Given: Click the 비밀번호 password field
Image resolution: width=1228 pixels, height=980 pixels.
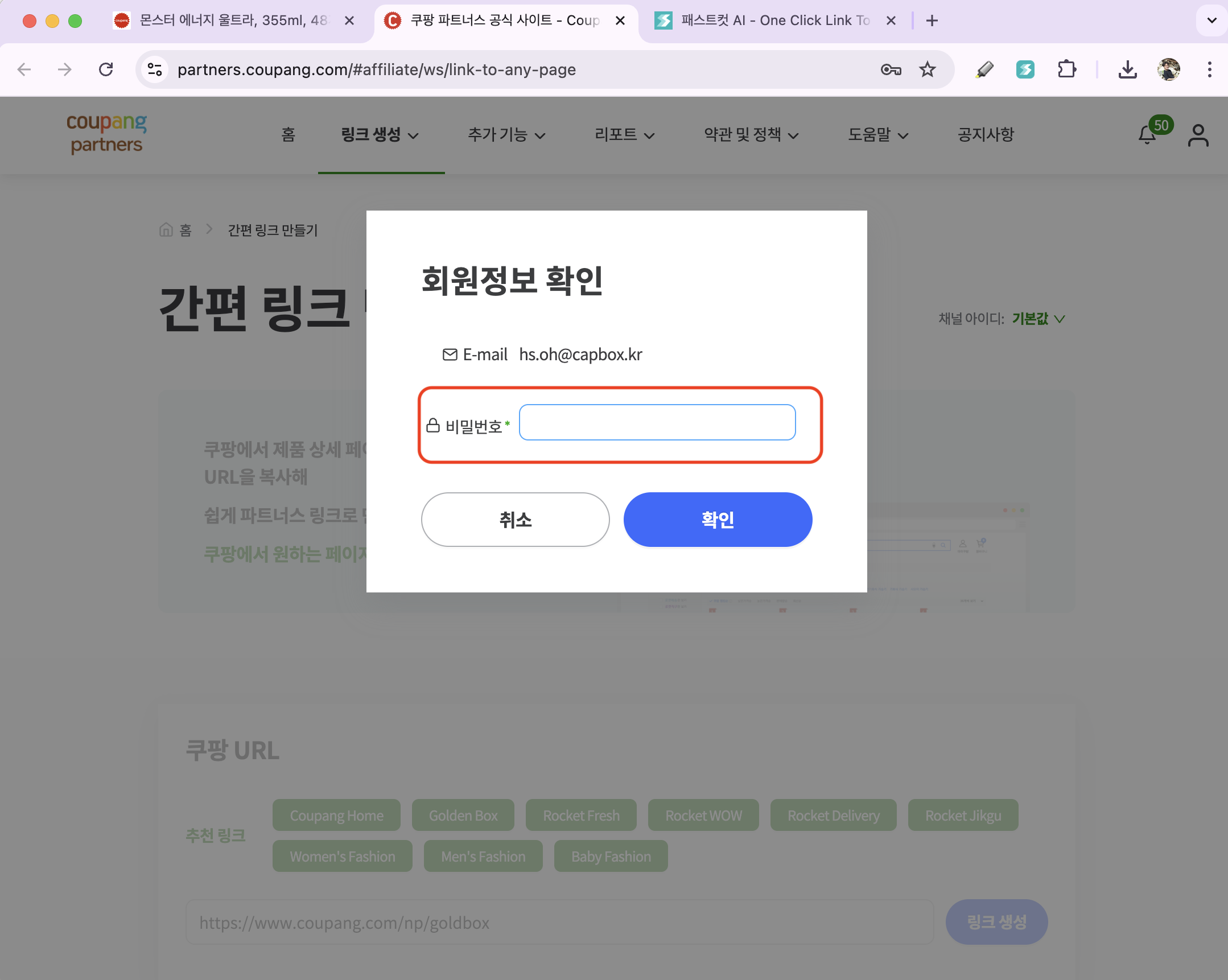Looking at the screenshot, I should click(x=657, y=422).
